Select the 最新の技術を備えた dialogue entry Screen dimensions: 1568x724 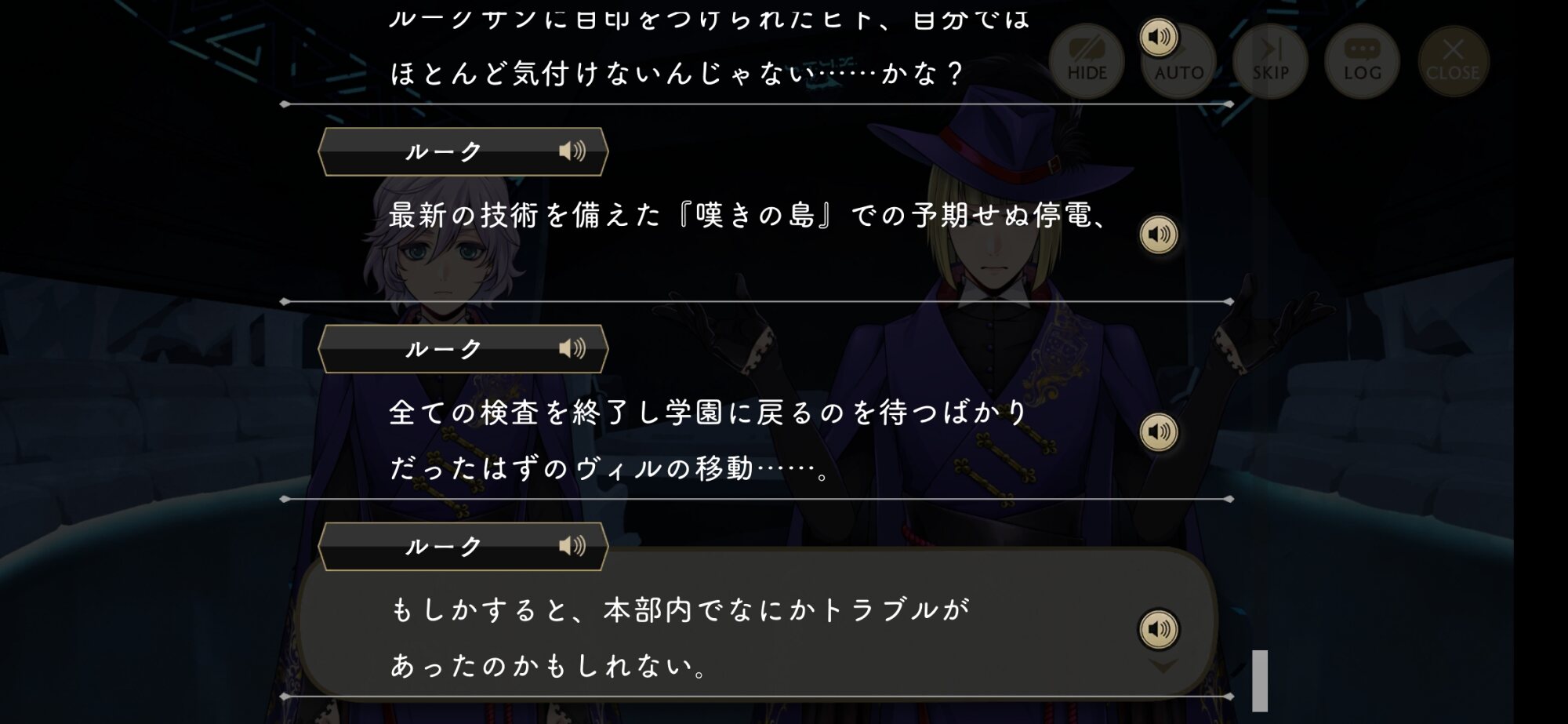point(757,235)
